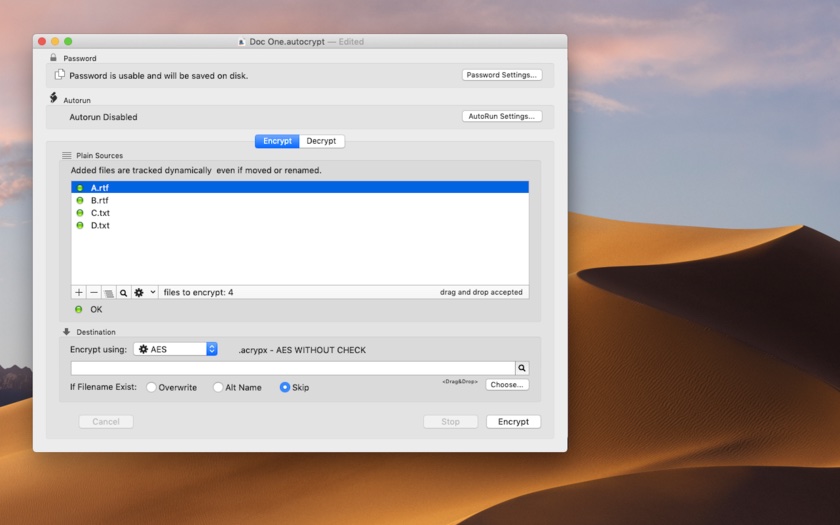Select the Overwrite radio button
The height and width of the screenshot is (525, 840).
152,387
